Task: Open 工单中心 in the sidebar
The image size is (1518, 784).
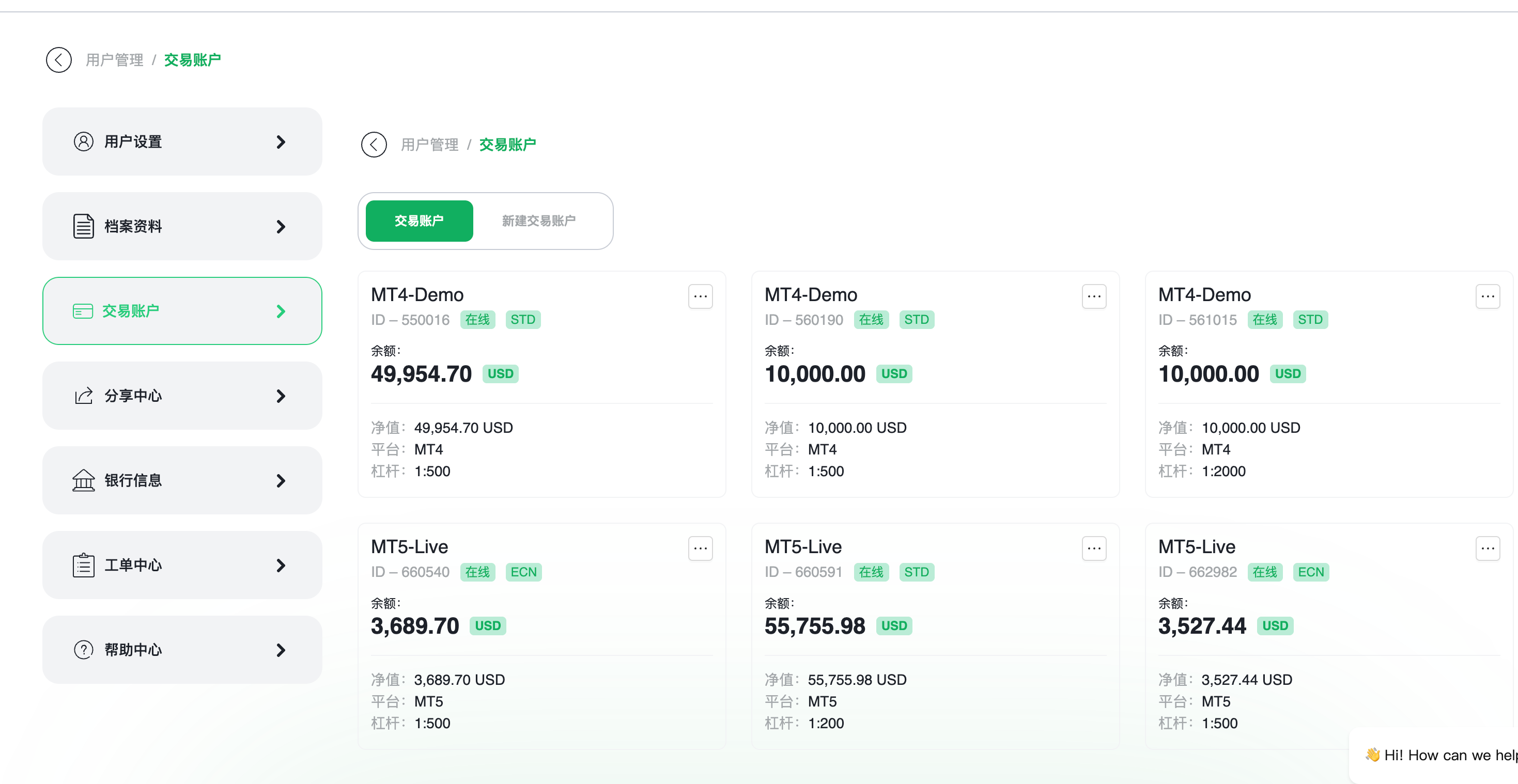Action: (x=182, y=565)
